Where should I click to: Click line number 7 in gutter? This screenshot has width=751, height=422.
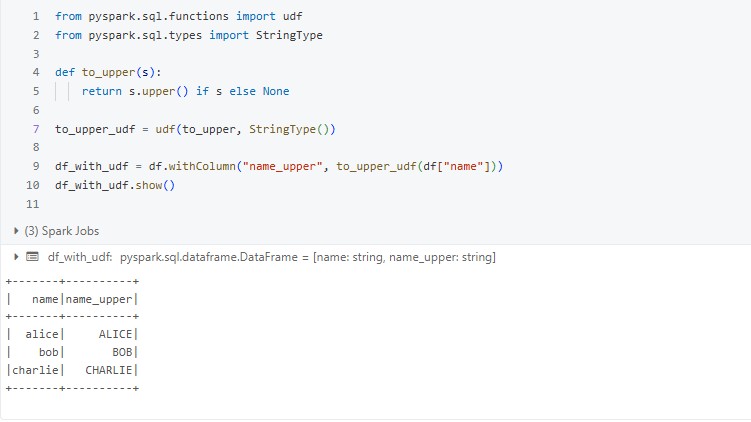pyautogui.click(x=36, y=129)
